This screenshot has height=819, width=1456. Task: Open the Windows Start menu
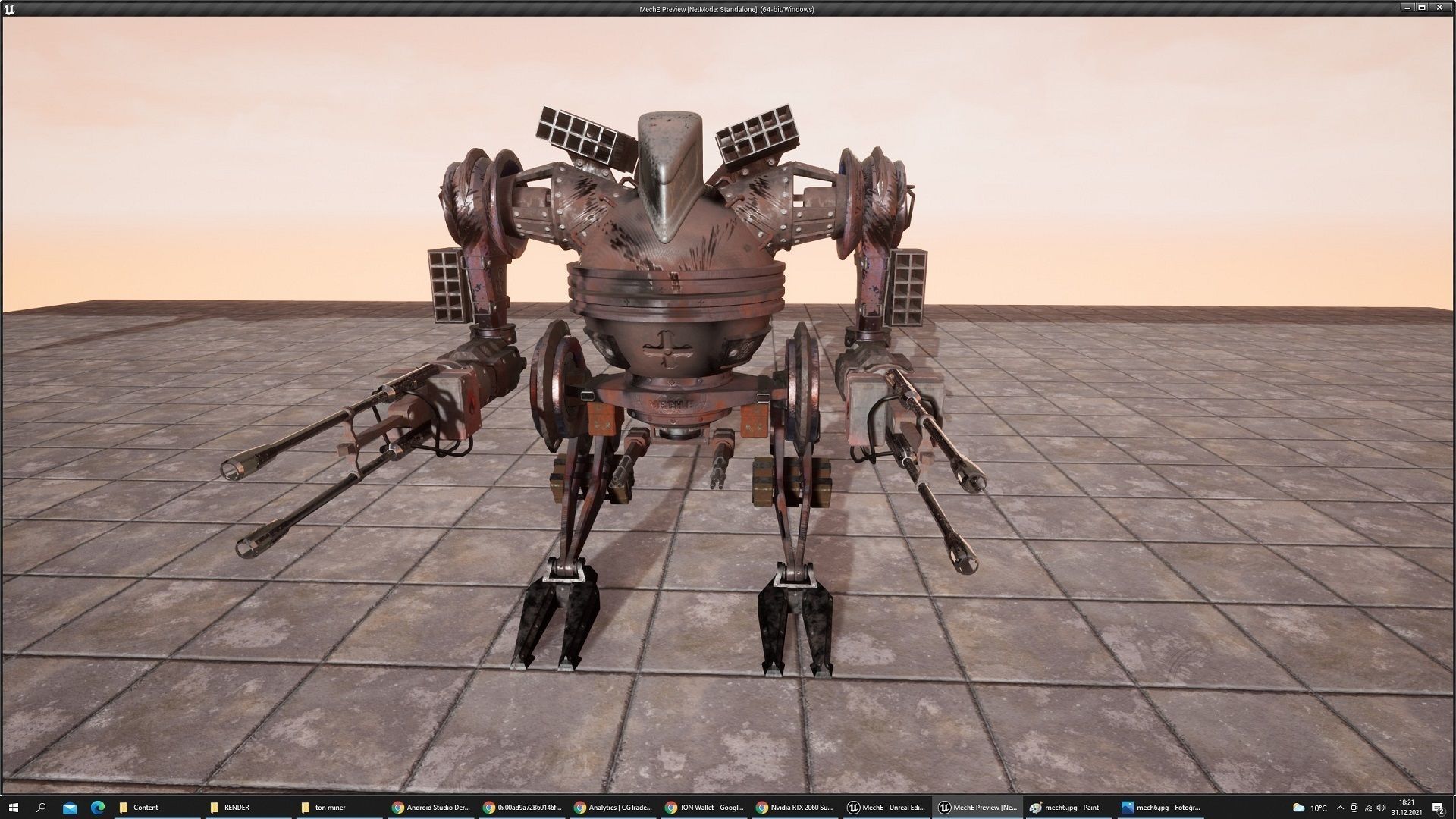coord(13,808)
